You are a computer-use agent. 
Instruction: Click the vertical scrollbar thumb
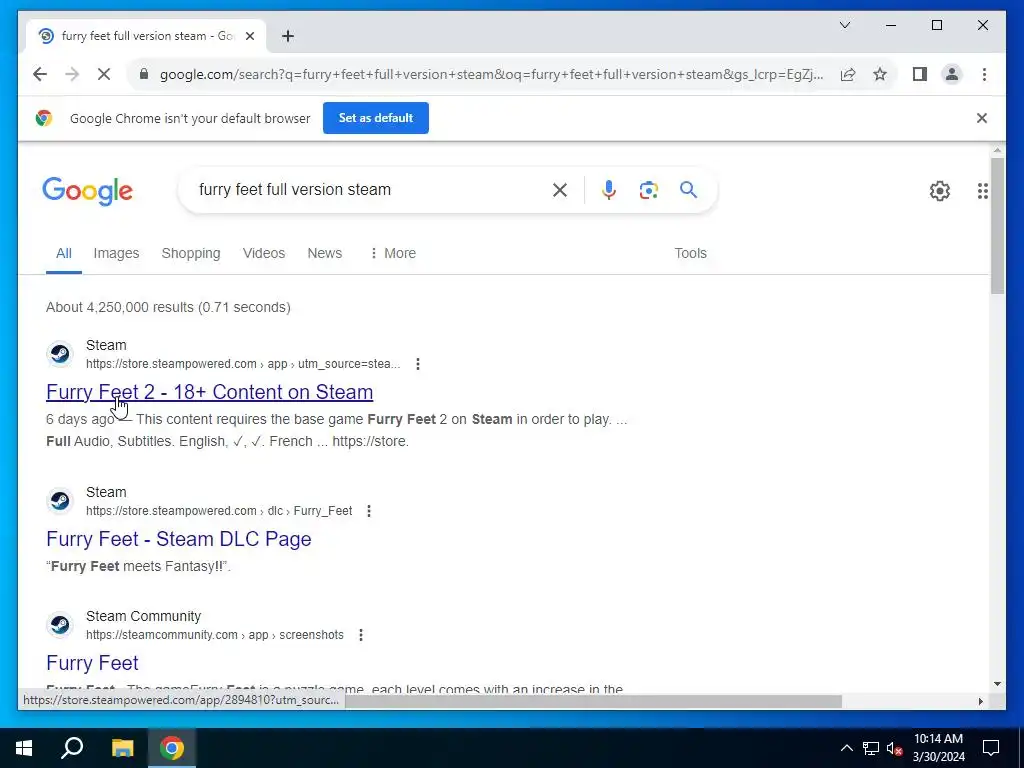pos(997,226)
